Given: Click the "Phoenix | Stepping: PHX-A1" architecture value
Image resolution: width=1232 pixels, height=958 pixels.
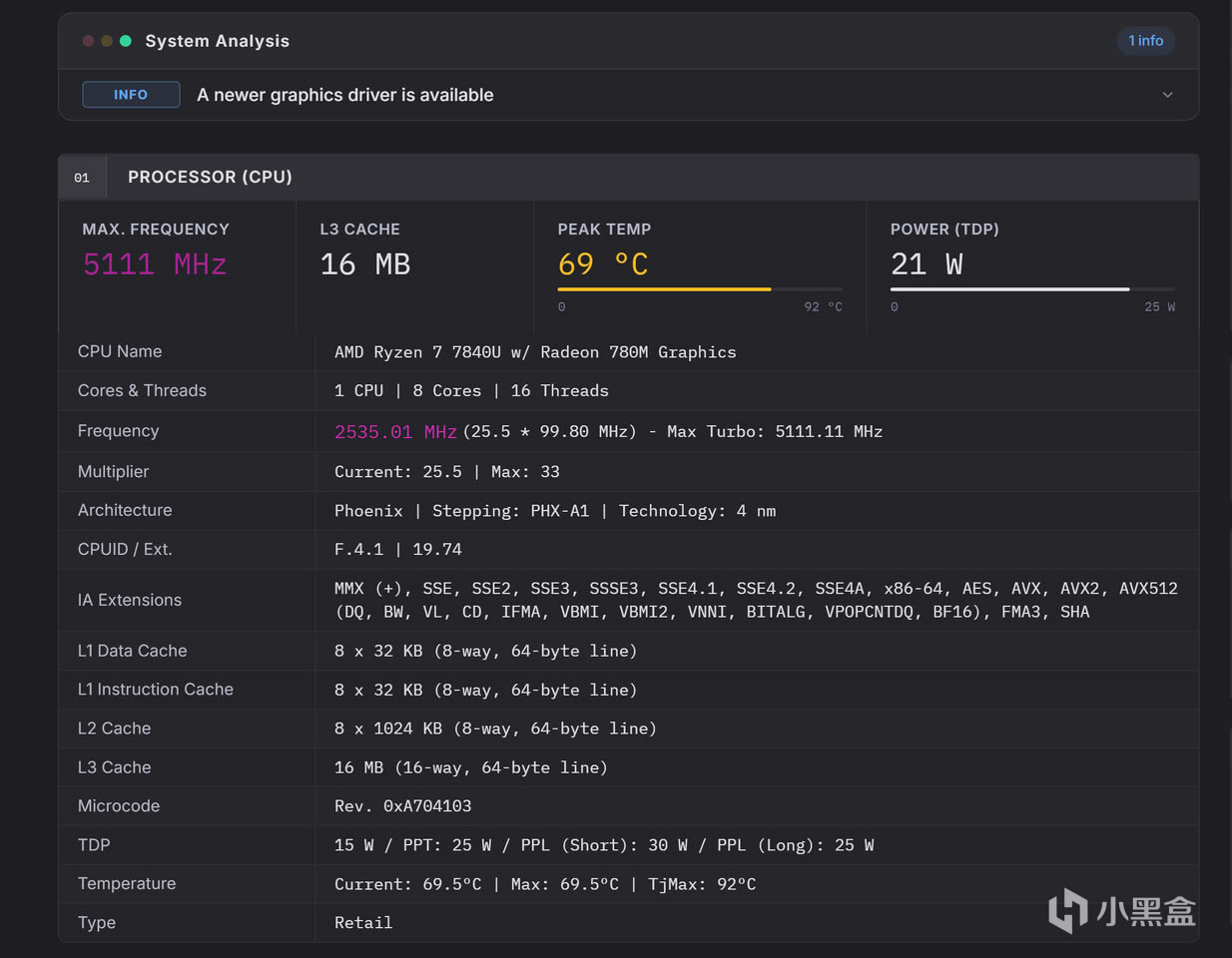Looking at the screenshot, I should point(555,511).
